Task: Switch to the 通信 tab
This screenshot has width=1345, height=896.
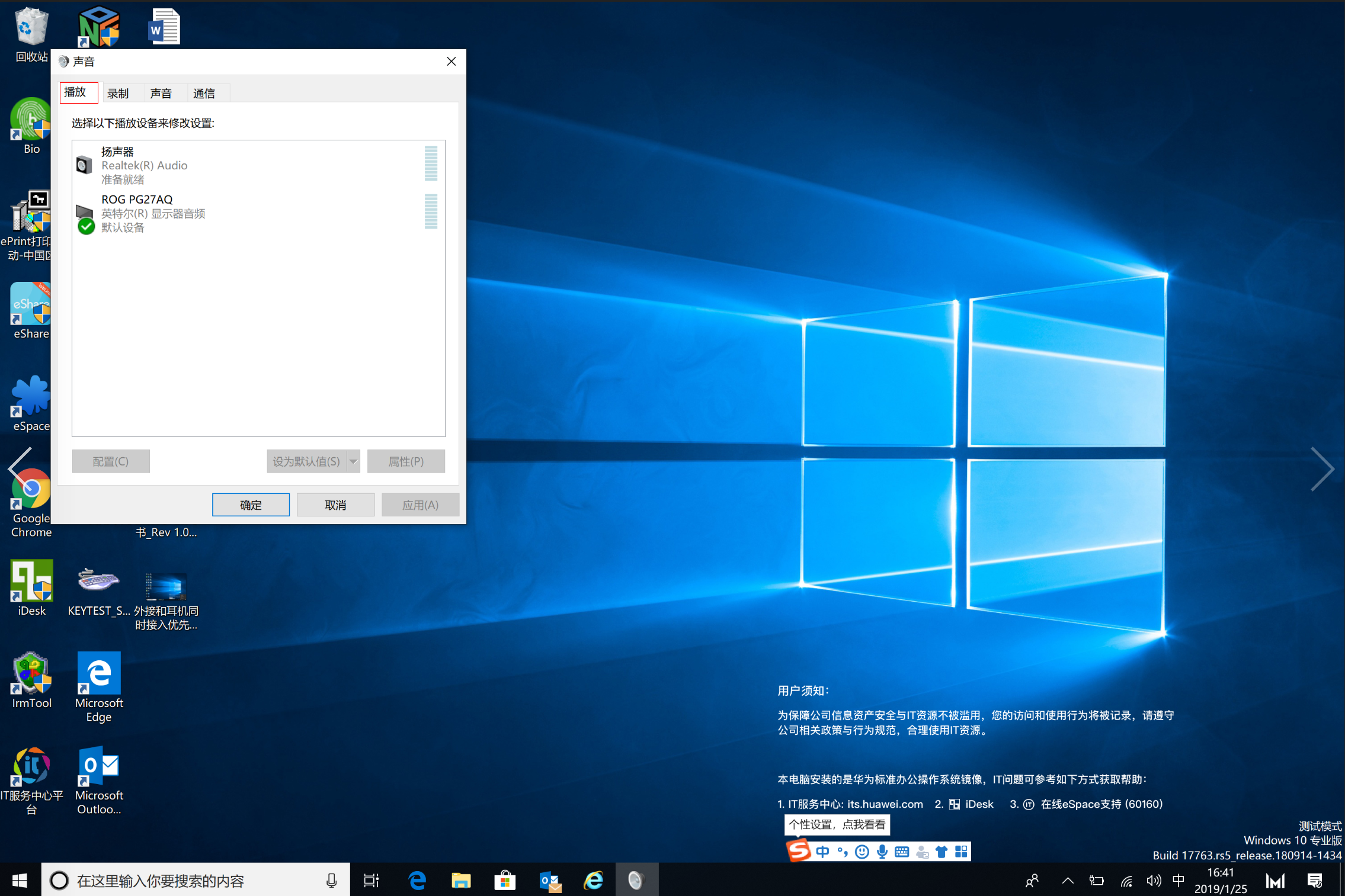Action: pyautogui.click(x=204, y=93)
